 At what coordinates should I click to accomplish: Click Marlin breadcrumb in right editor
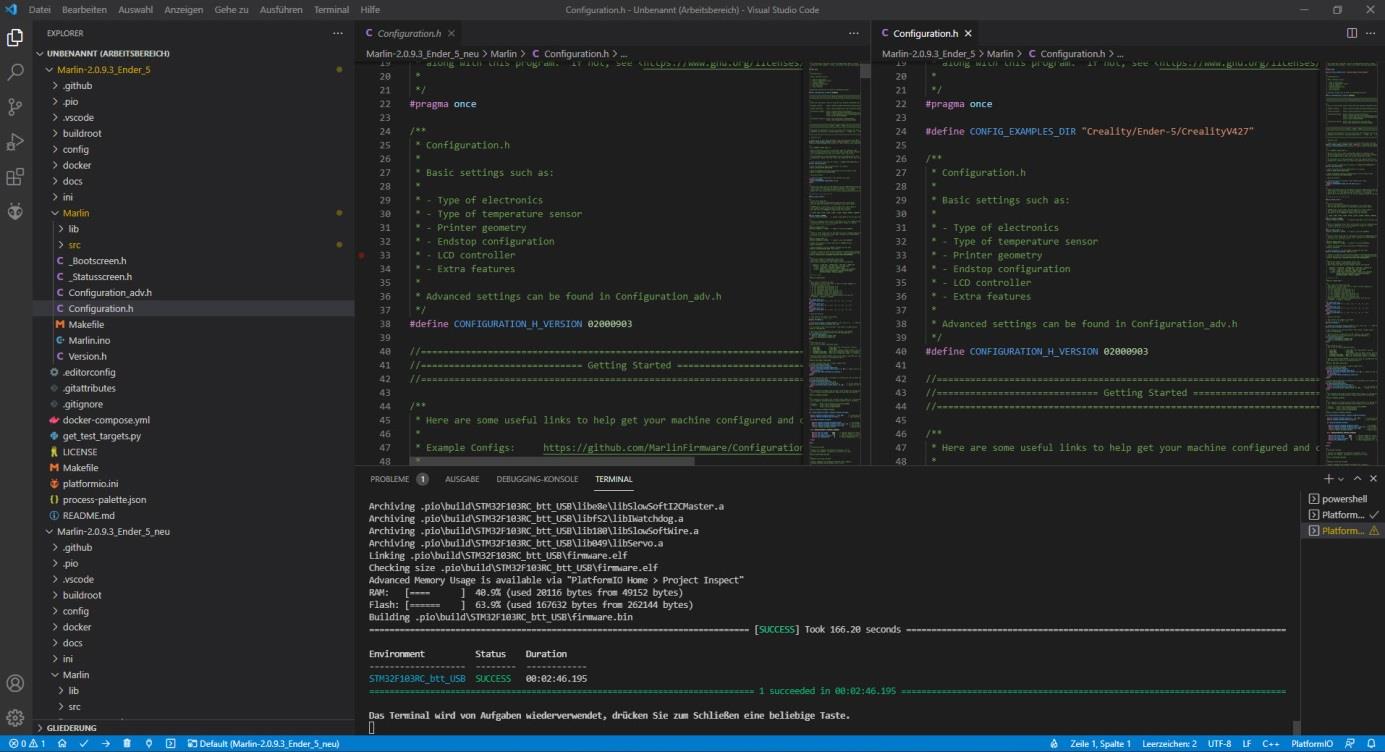point(1000,54)
